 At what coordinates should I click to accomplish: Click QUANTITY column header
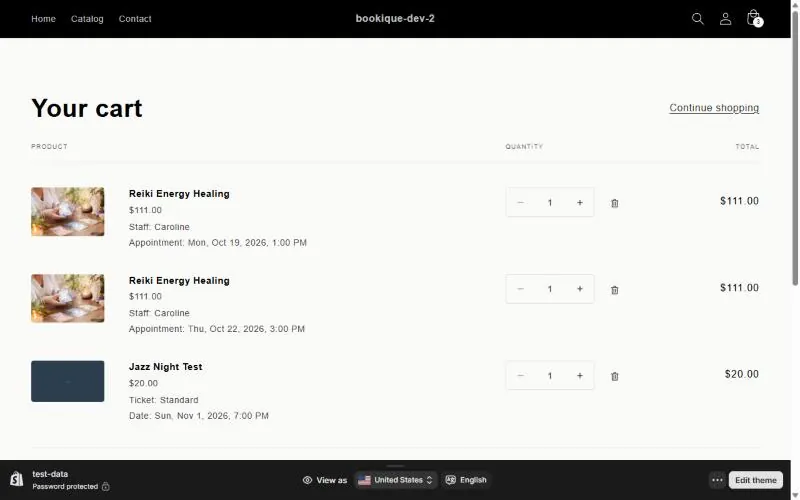click(x=524, y=146)
